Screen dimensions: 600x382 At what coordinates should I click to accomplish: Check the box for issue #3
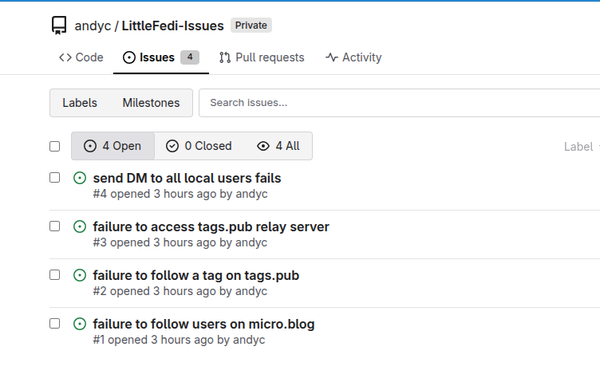tap(55, 226)
